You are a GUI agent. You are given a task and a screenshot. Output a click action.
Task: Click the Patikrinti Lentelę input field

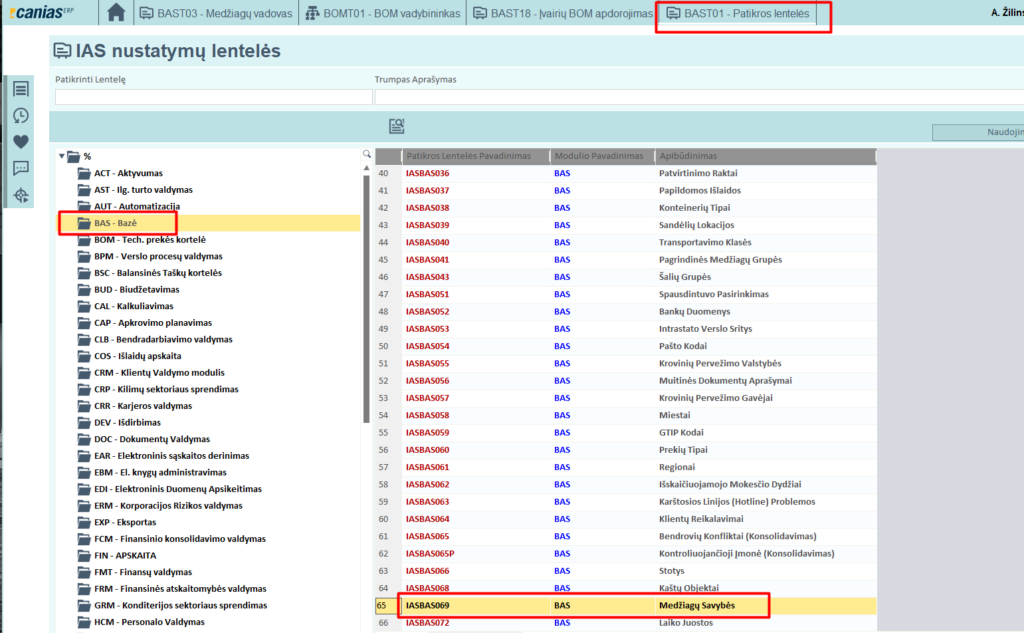(212, 97)
